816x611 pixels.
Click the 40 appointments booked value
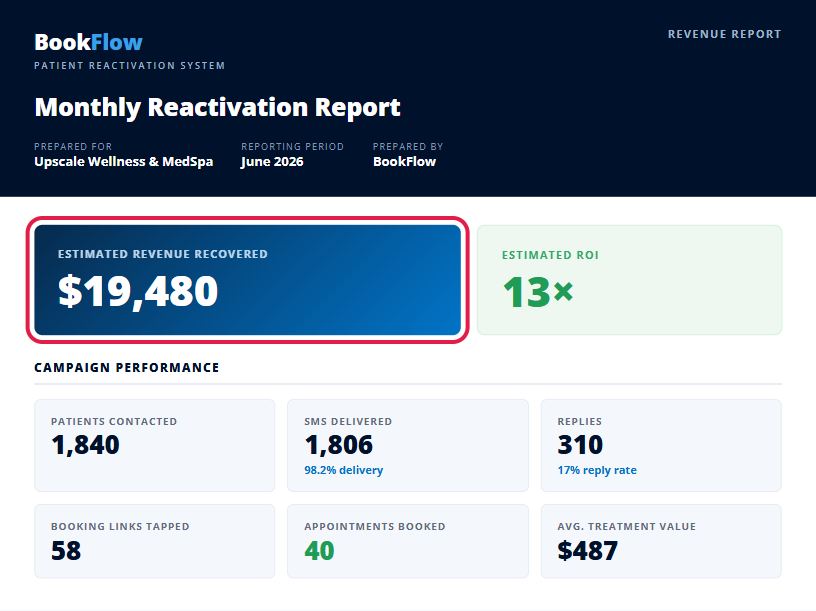[x=319, y=551]
